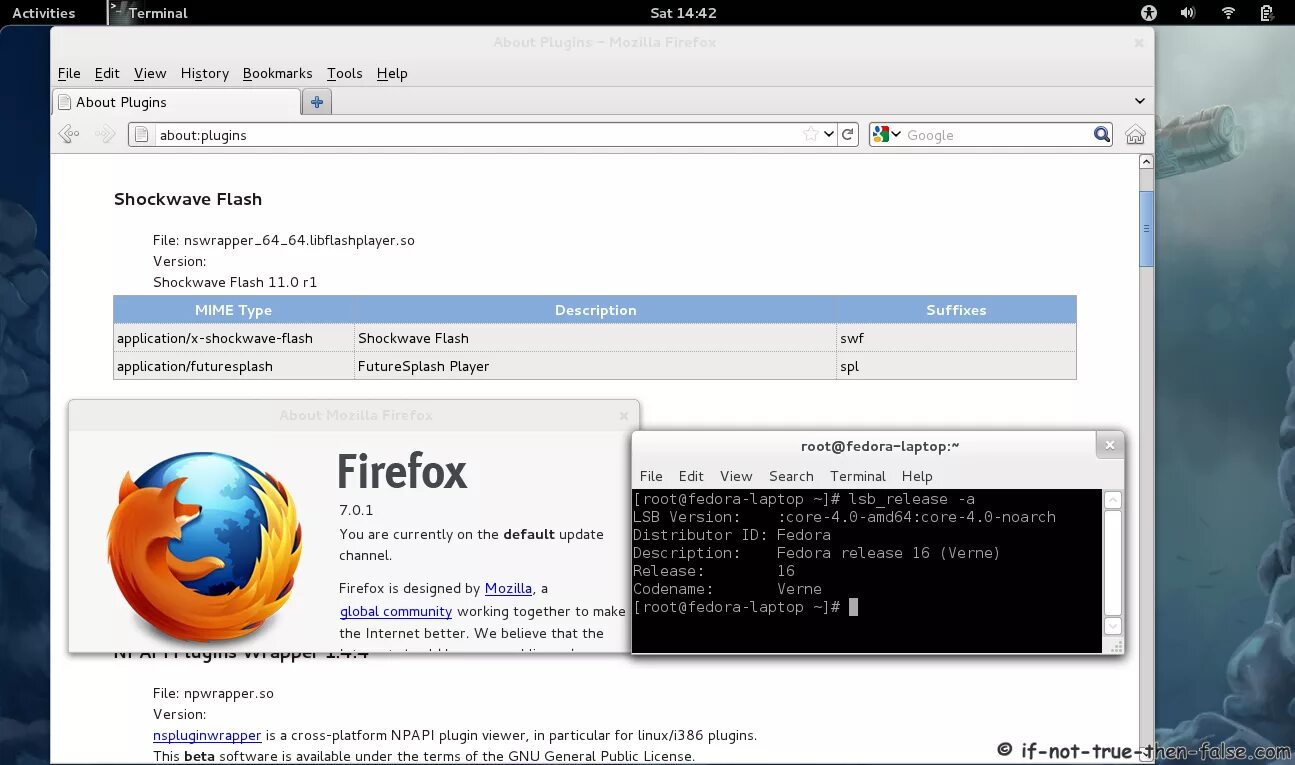This screenshot has height=765, width=1295.
Task: Open Firefox View menu
Action: click(150, 73)
